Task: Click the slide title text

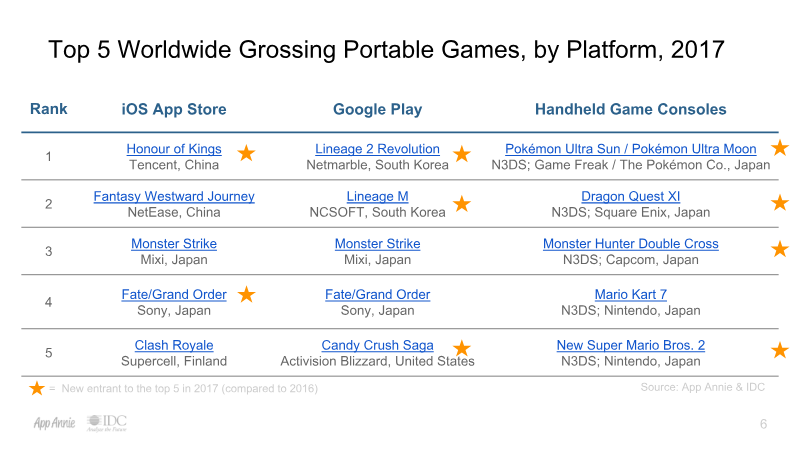Action: pyautogui.click(x=386, y=48)
